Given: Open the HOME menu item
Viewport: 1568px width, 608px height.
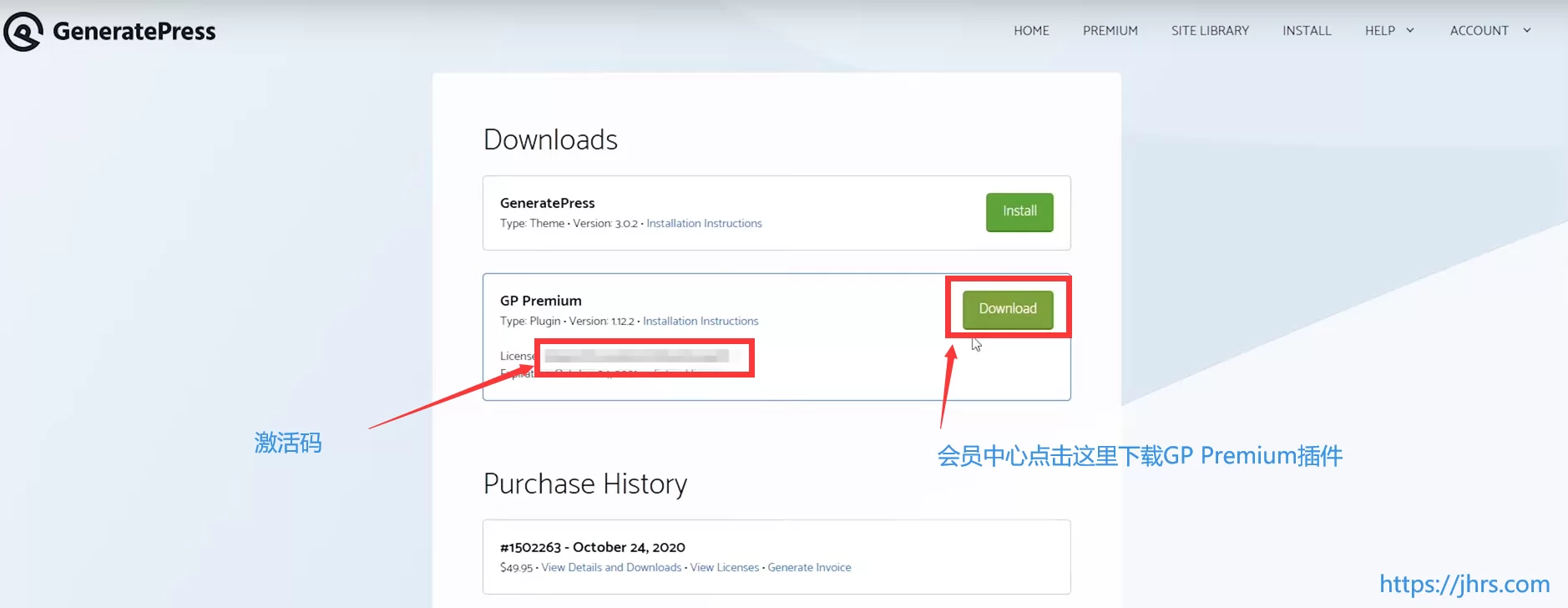Looking at the screenshot, I should [1031, 31].
